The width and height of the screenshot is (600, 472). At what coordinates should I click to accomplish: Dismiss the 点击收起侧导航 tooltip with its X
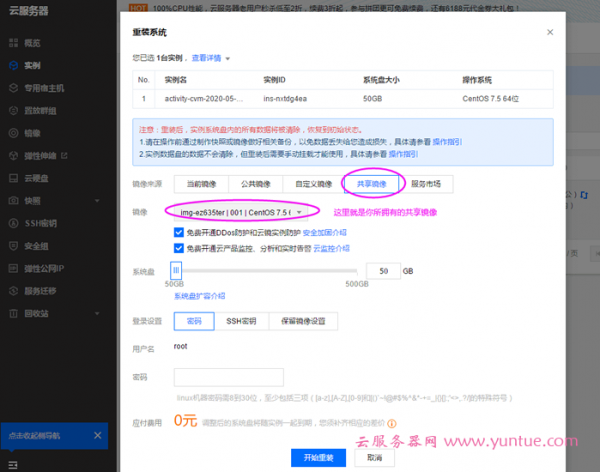click(x=98, y=435)
